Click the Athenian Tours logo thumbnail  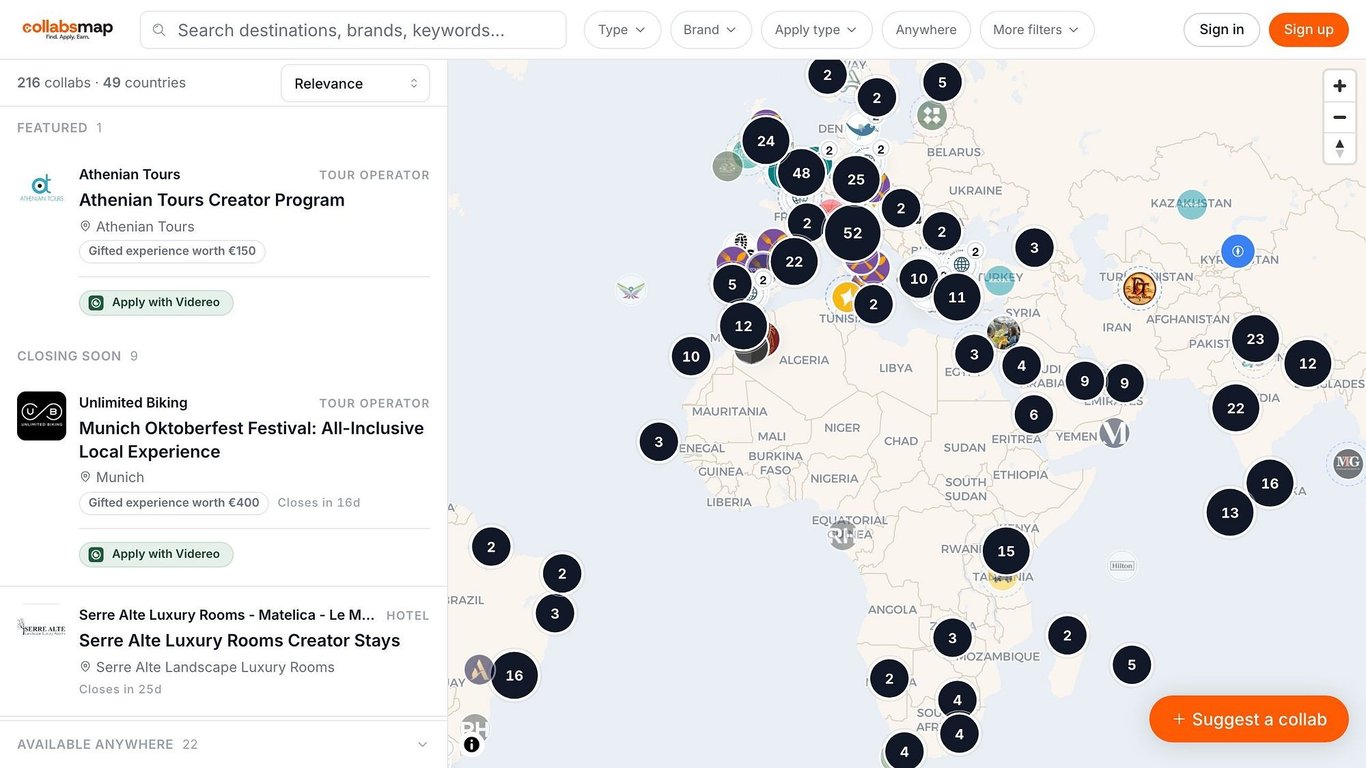(41, 187)
